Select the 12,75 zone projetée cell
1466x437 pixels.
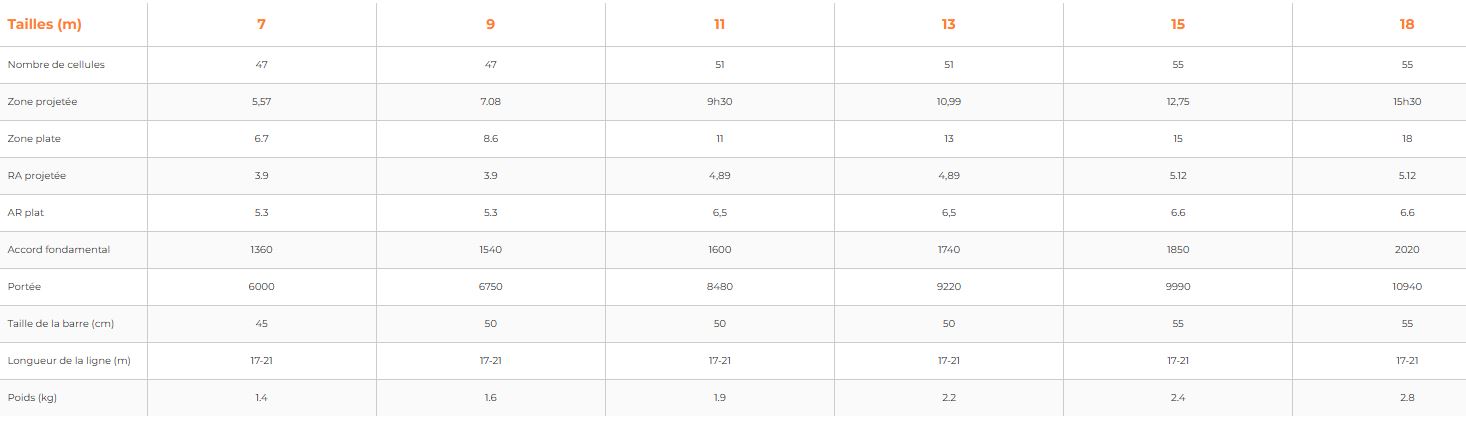(1177, 102)
